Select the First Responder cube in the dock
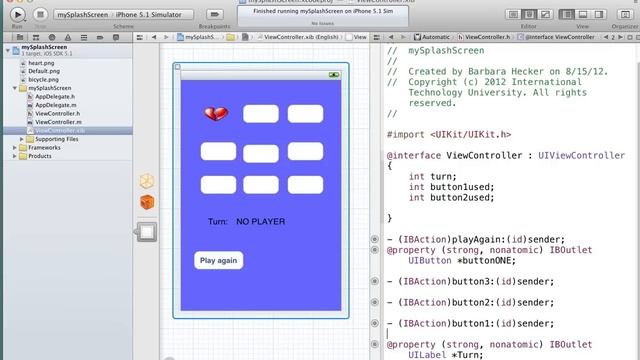 (147, 202)
